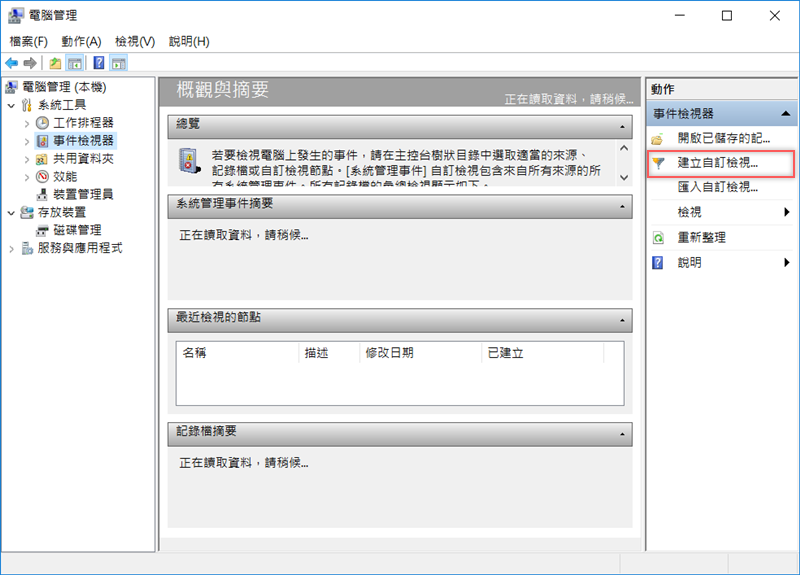Click the 效能 performance icon
The width and height of the screenshot is (800, 575).
[x=42, y=177]
